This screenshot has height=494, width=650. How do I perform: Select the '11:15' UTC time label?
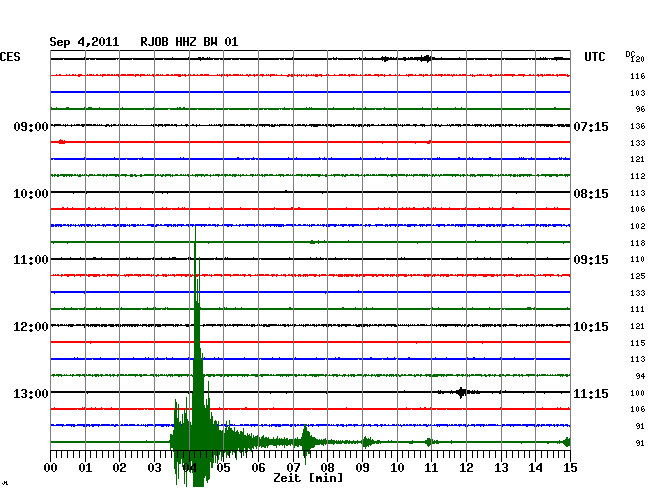pos(591,393)
